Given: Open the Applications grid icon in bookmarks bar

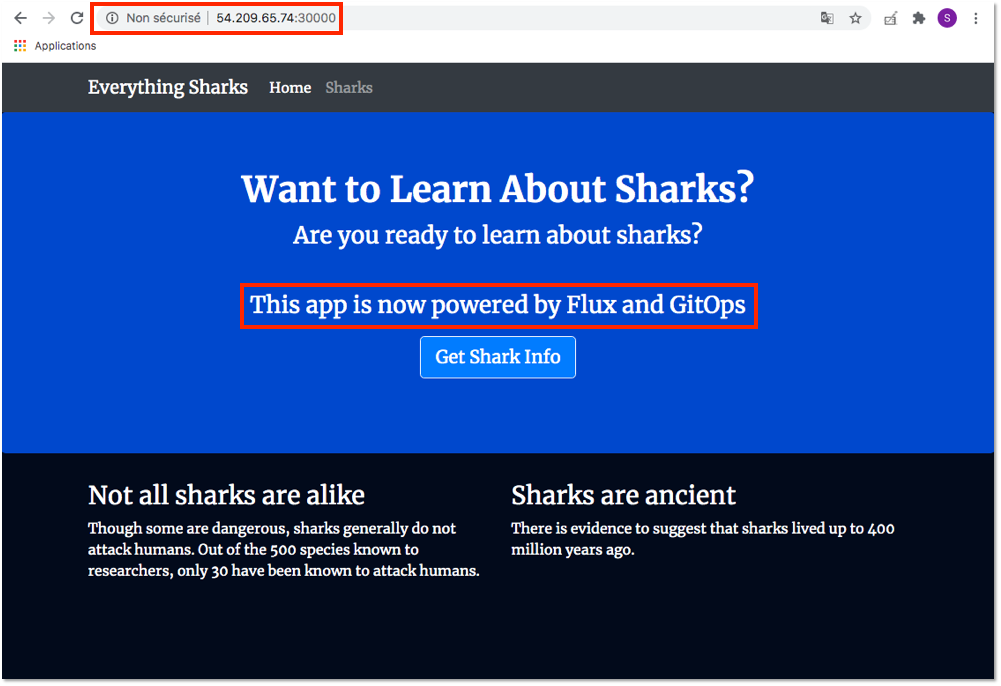Looking at the screenshot, I should 20,45.
